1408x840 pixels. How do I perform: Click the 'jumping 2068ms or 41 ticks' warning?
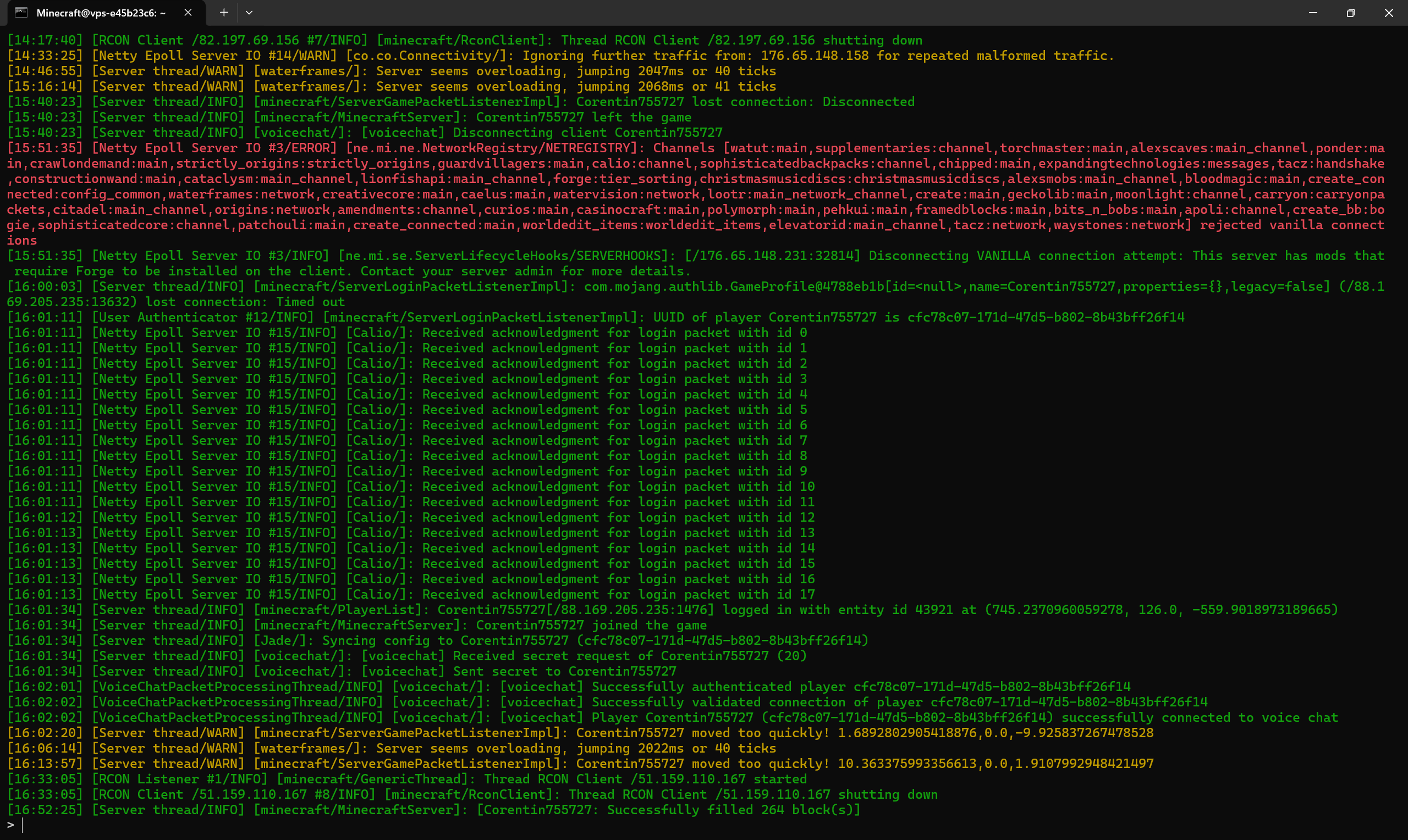pos(392,87)
